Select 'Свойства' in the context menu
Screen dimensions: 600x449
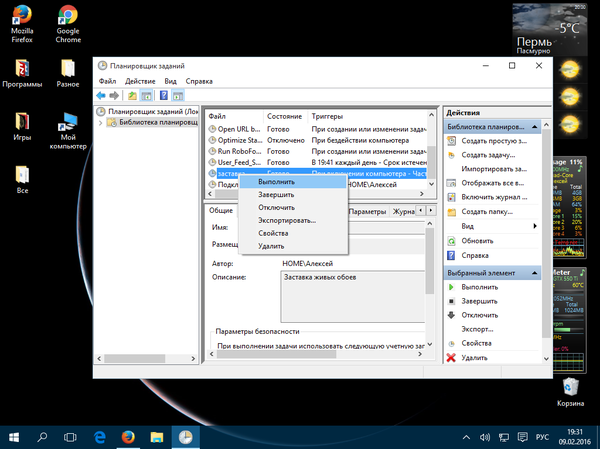tap(273, 233)
